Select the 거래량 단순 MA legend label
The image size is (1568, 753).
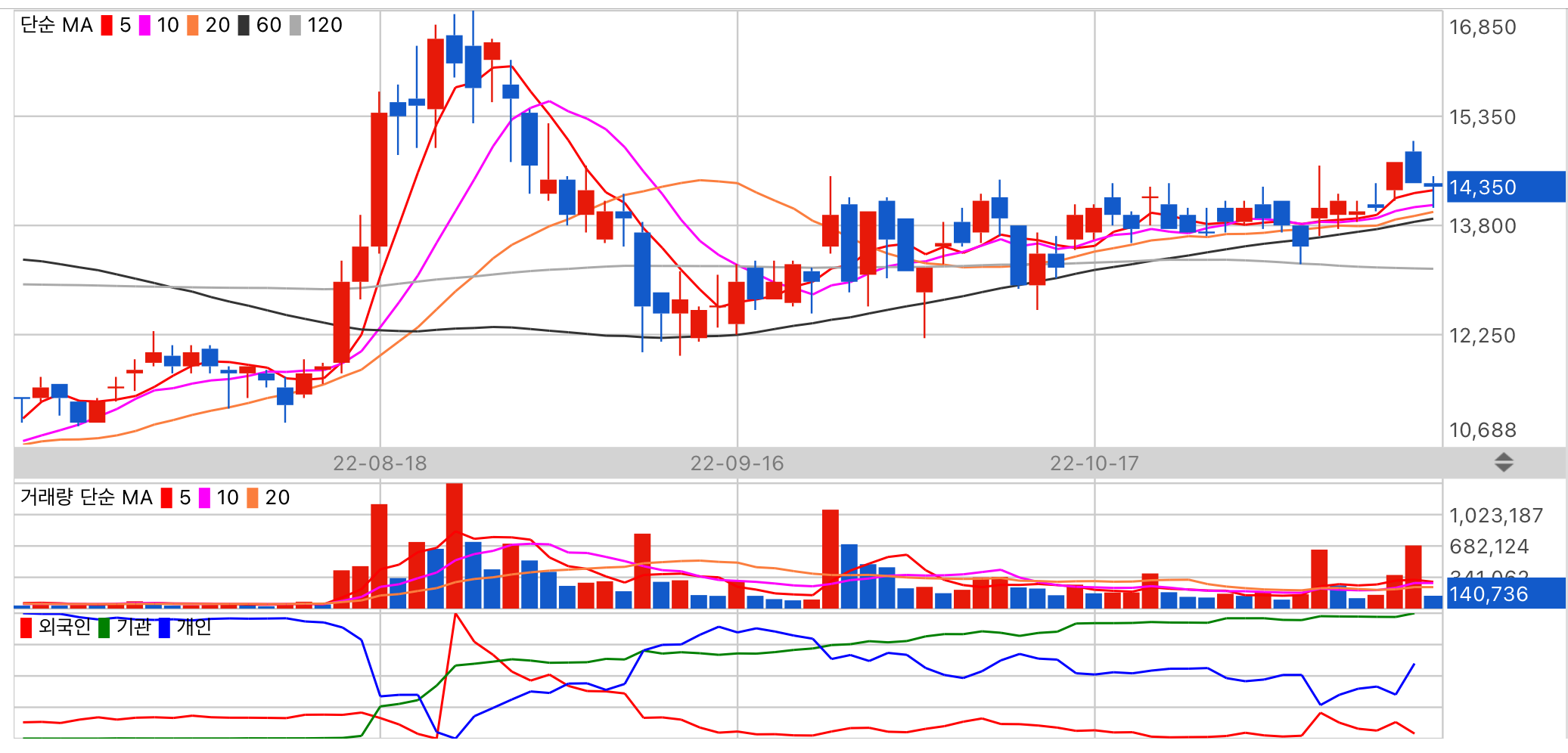click(x=86, y=497)
